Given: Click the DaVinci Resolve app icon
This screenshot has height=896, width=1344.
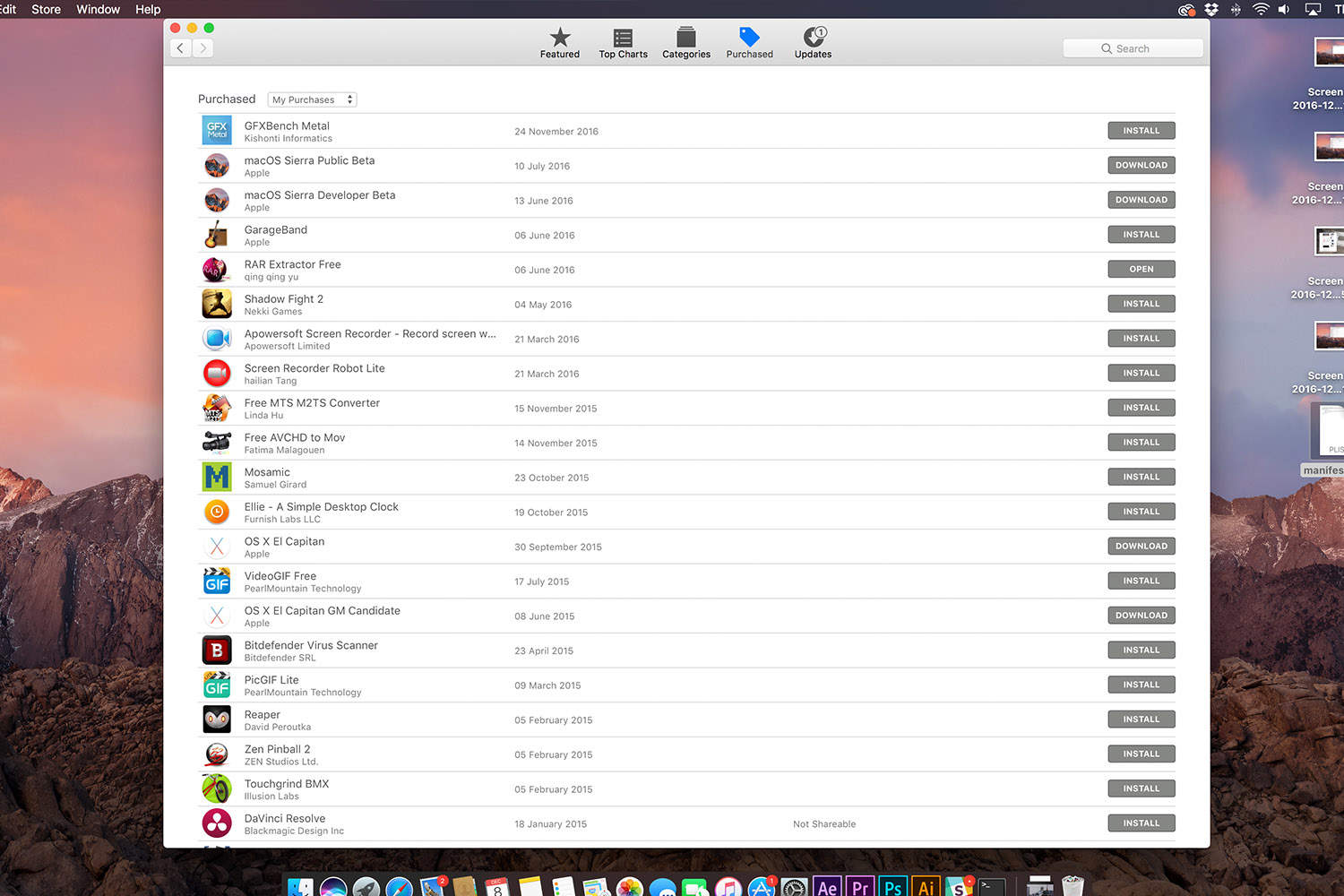Looking at the screenshot, I should pos(217,823).
